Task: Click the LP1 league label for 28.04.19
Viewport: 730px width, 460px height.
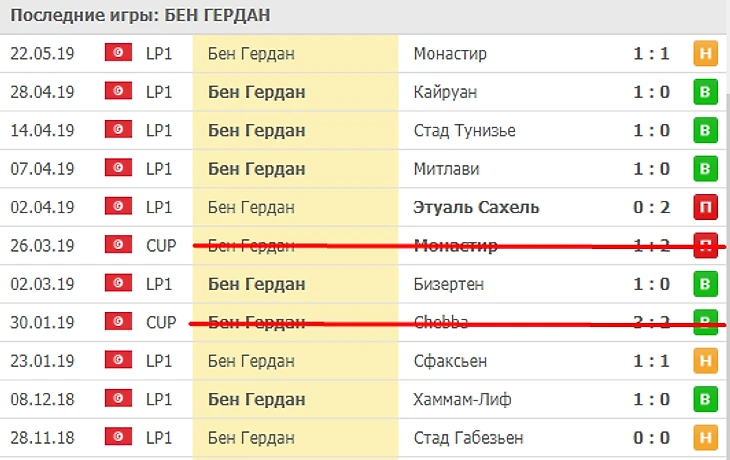Action: (x=159, y=92)
